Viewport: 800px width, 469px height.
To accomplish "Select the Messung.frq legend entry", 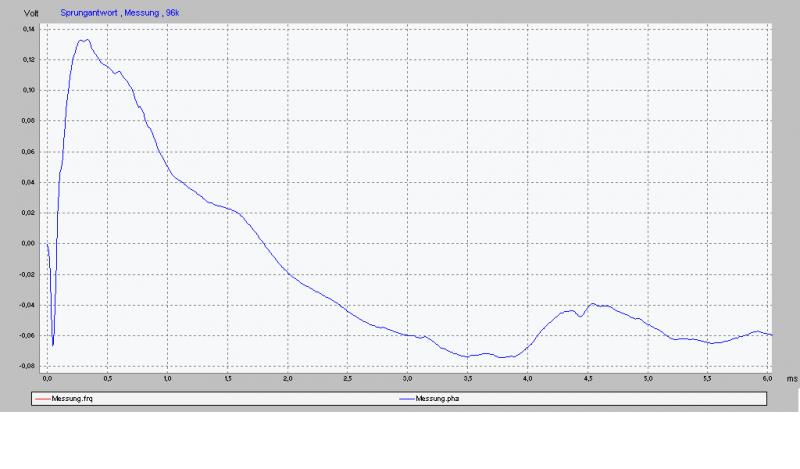I will 63,399.
